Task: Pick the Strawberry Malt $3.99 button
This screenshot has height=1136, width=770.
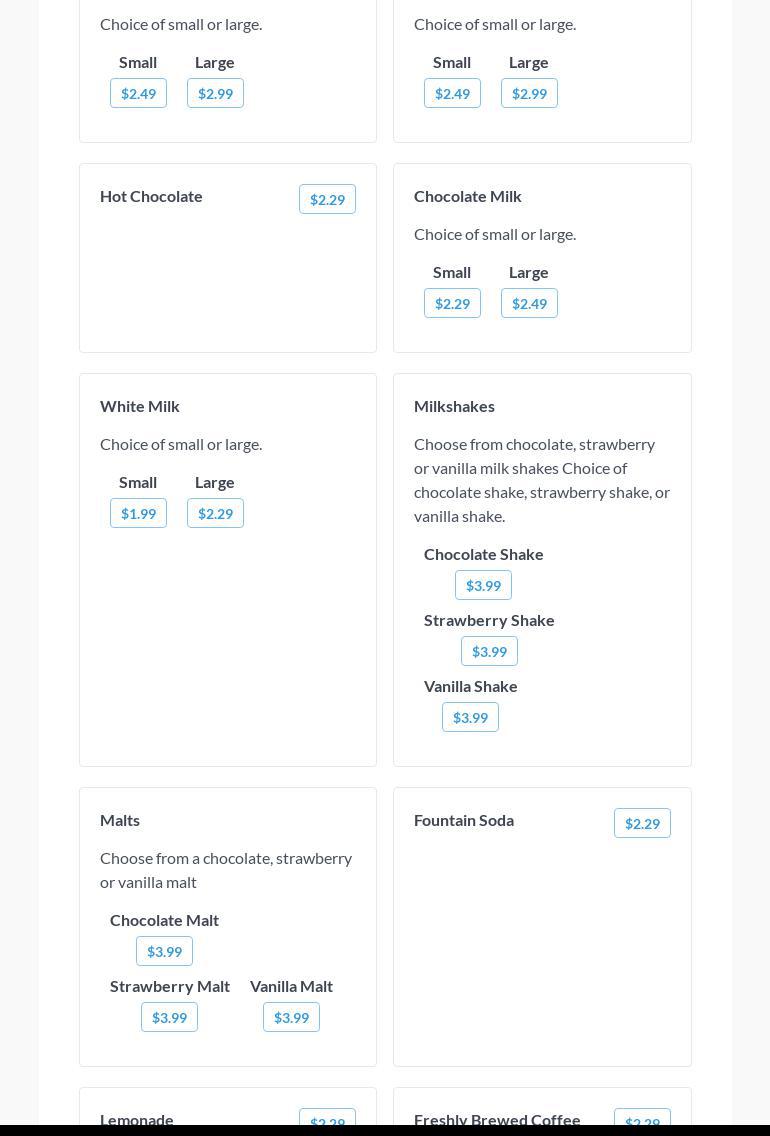Action: point(169,1017)
